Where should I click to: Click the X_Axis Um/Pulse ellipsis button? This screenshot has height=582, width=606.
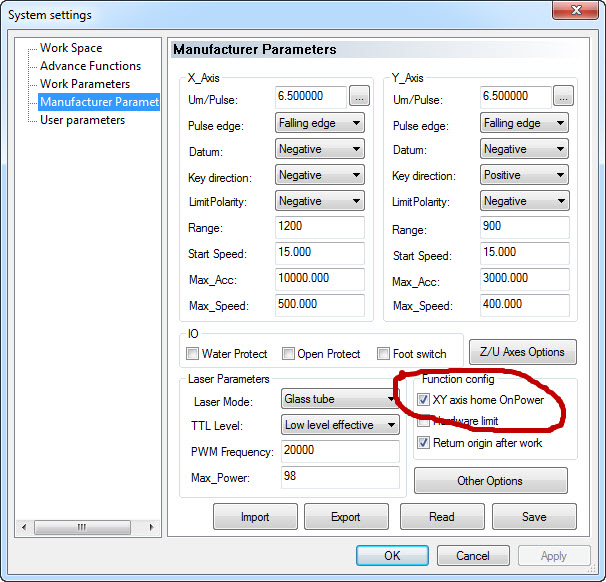tap(360, 97)
